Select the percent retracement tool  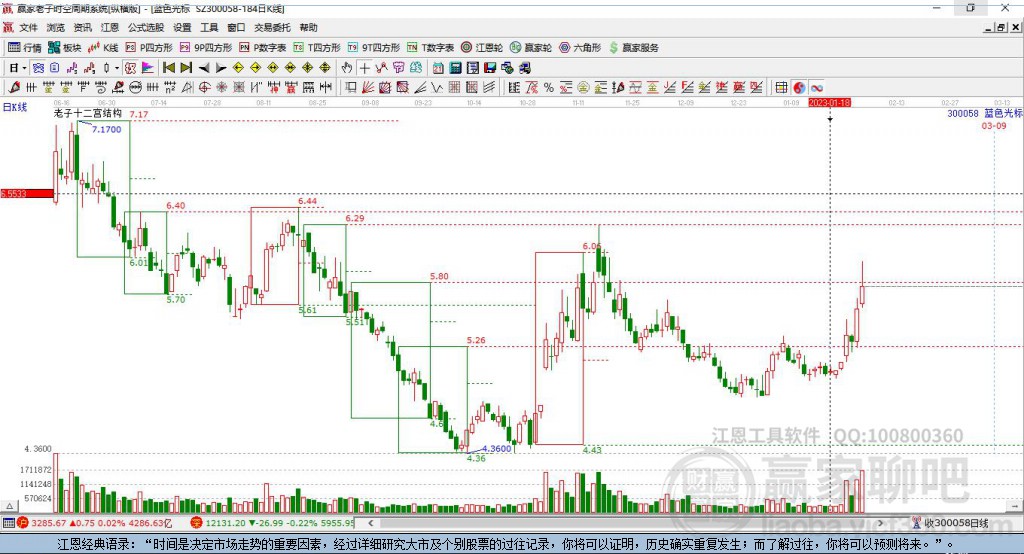click(549, 88)
